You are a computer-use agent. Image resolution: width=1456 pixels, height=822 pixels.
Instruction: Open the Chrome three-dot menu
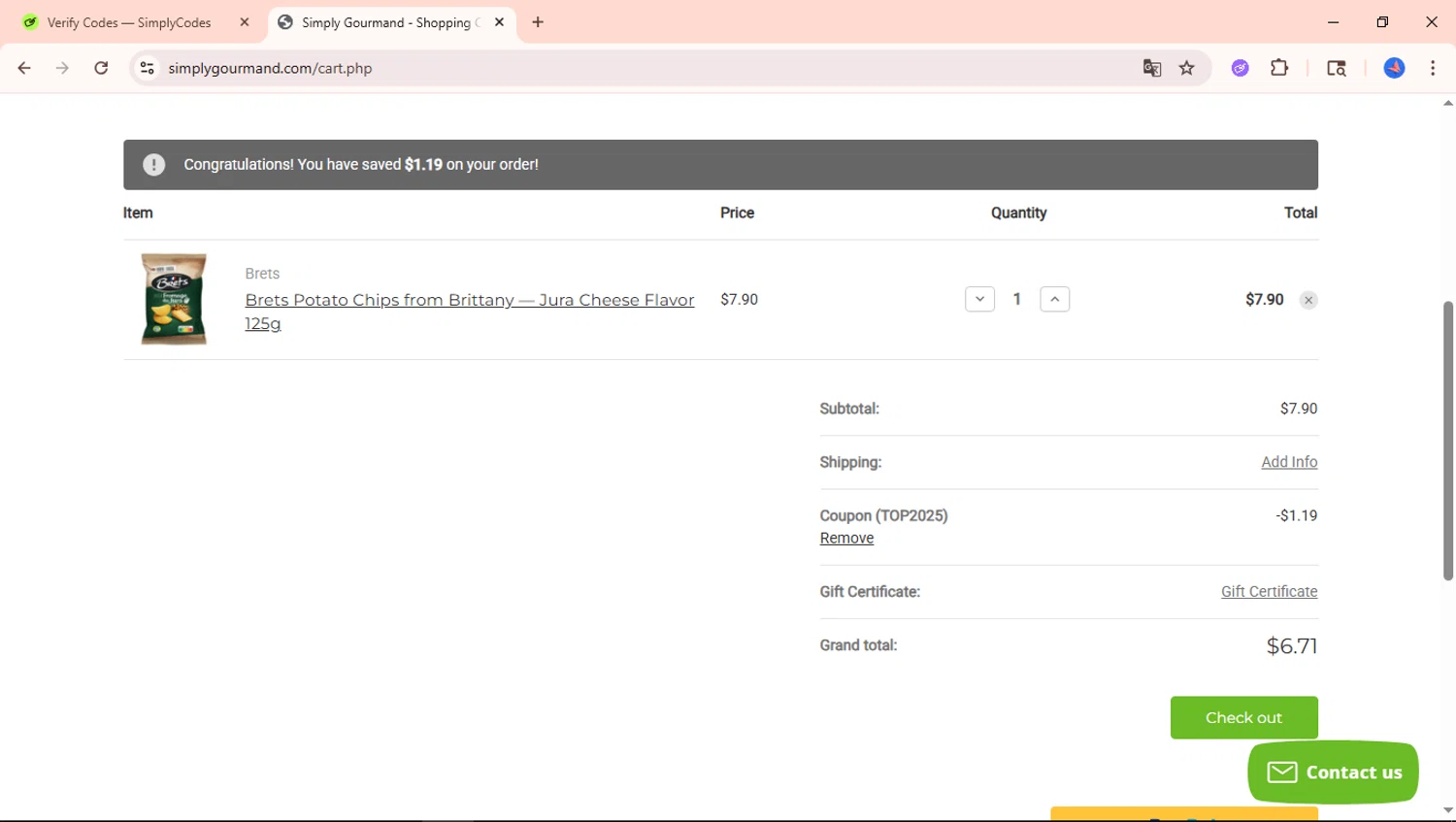[x=1433, y=68]
